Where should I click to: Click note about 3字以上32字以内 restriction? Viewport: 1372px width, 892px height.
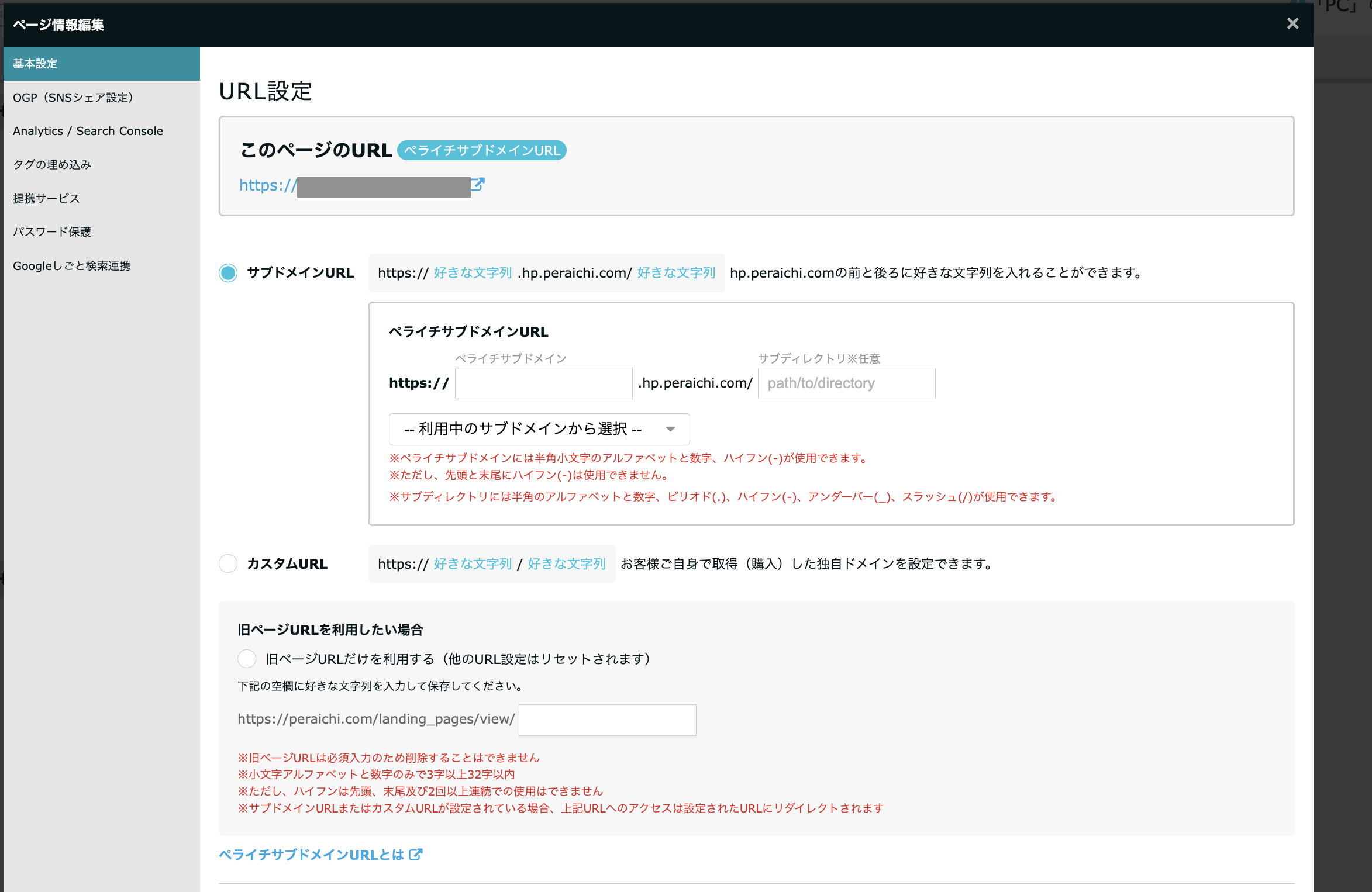tap(376, 774)
